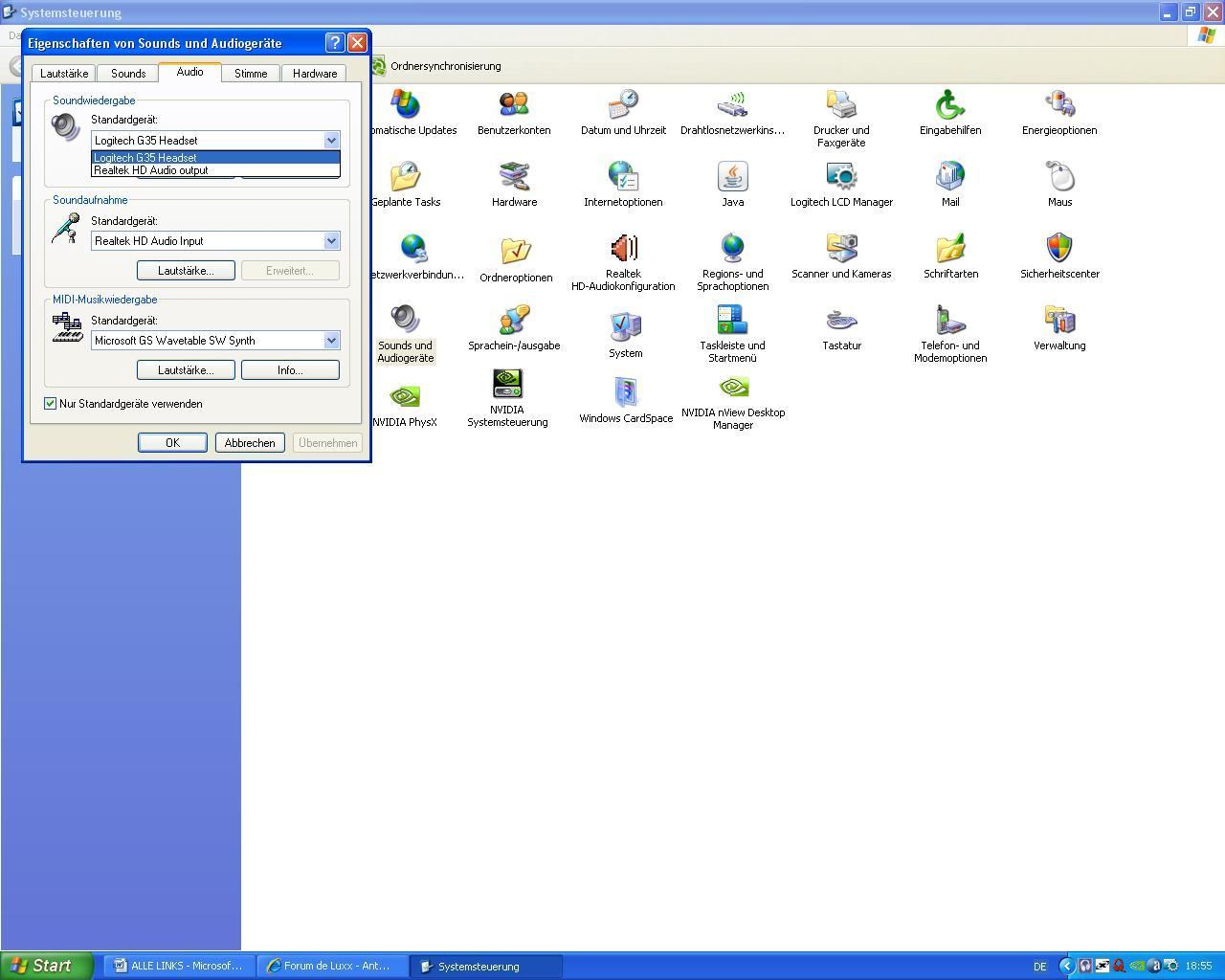This screenshot has height=980, width=1225.
Task: Click the tray expand arrow icon
Action: (x=1066, y=966)
